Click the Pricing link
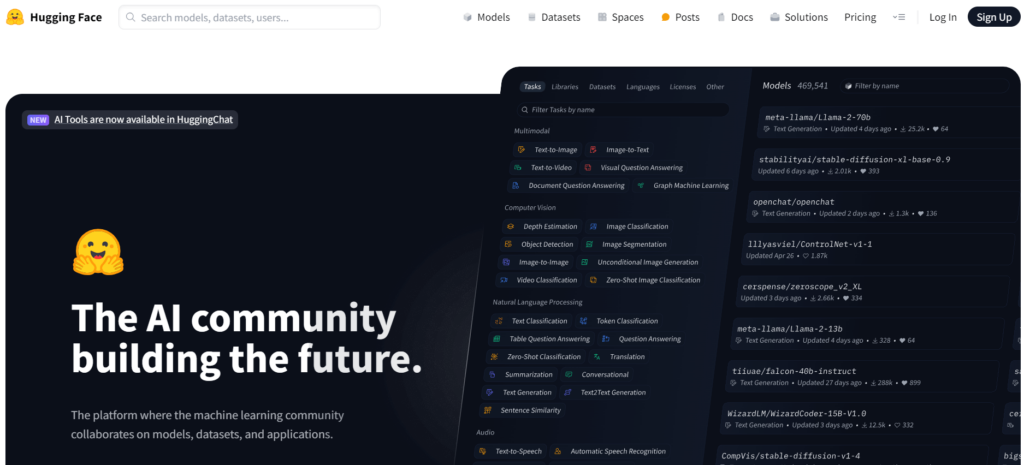Screen dimensions: 1024x465 (860, 18)
